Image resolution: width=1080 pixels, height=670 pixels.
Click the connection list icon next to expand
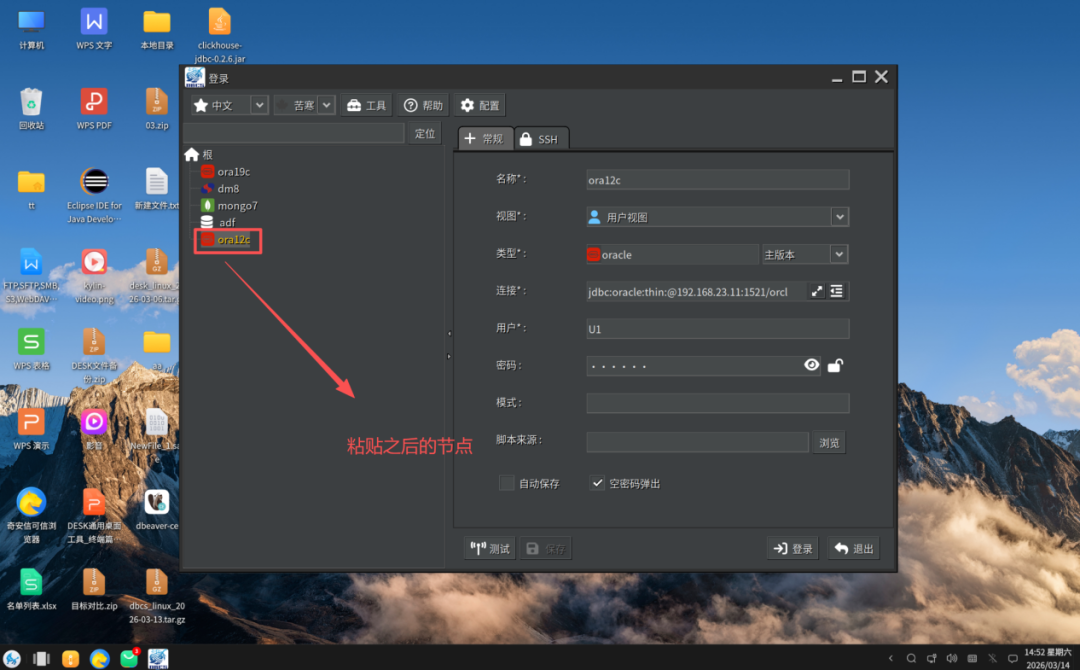(x=836, y=291)
